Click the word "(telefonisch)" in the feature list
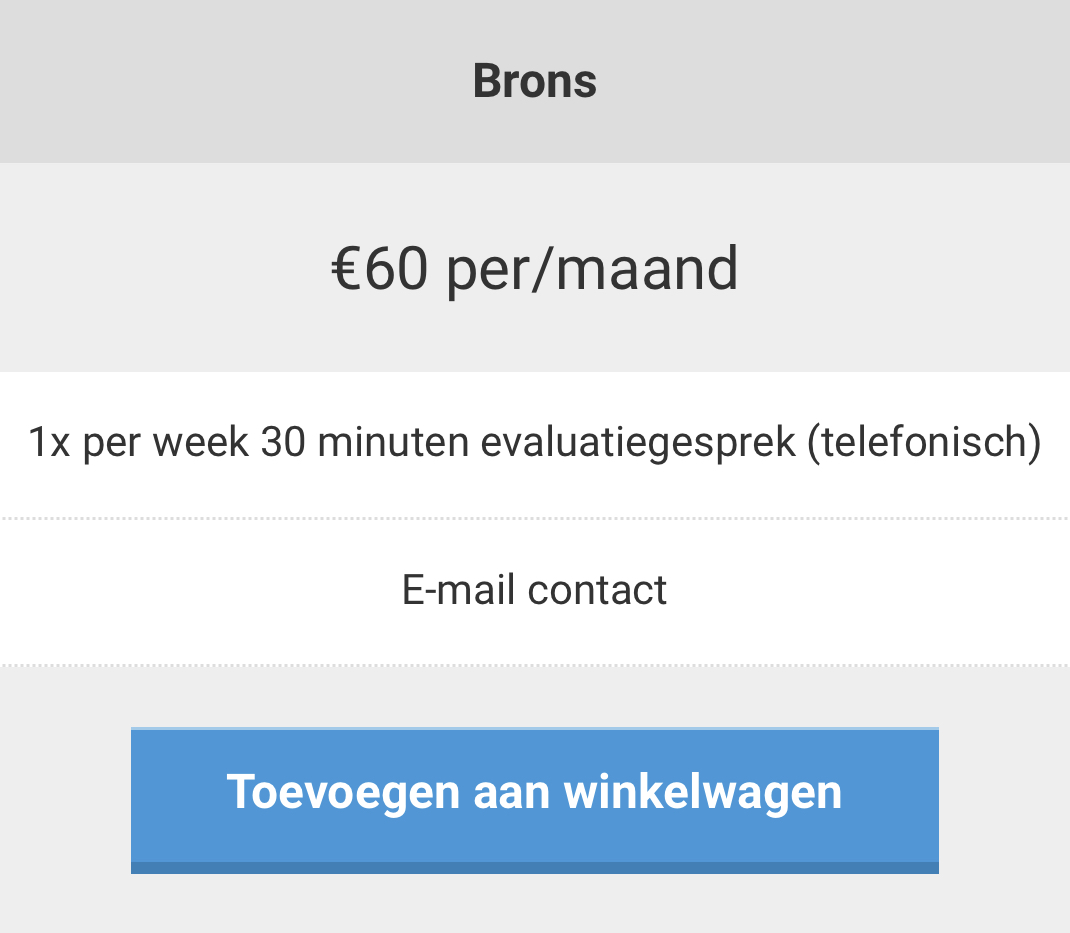This screenshot has height=933, width=1070. [924, 443]
